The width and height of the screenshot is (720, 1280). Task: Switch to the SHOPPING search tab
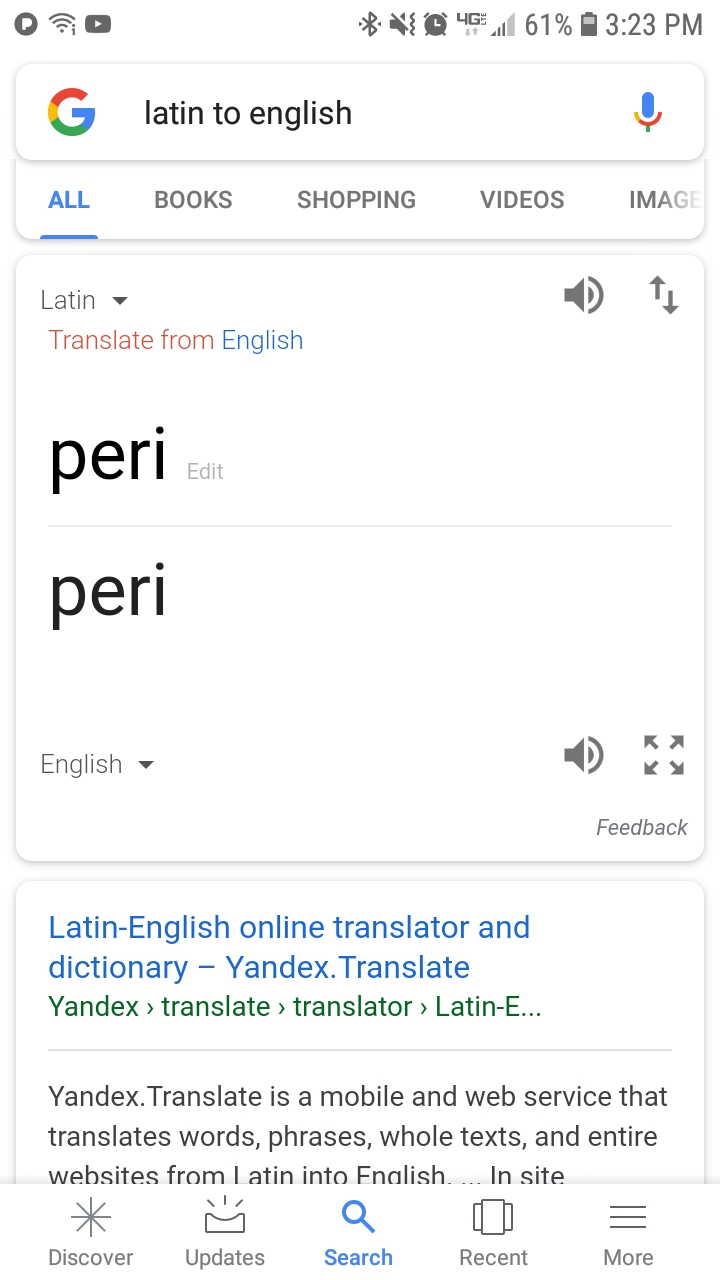[356, 200]
